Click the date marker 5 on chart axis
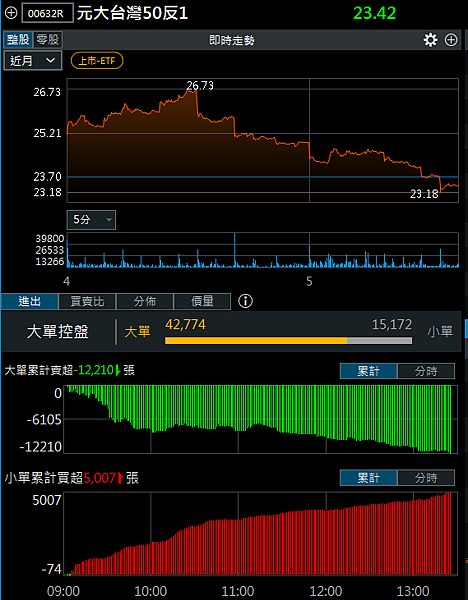 coord(309,282)
